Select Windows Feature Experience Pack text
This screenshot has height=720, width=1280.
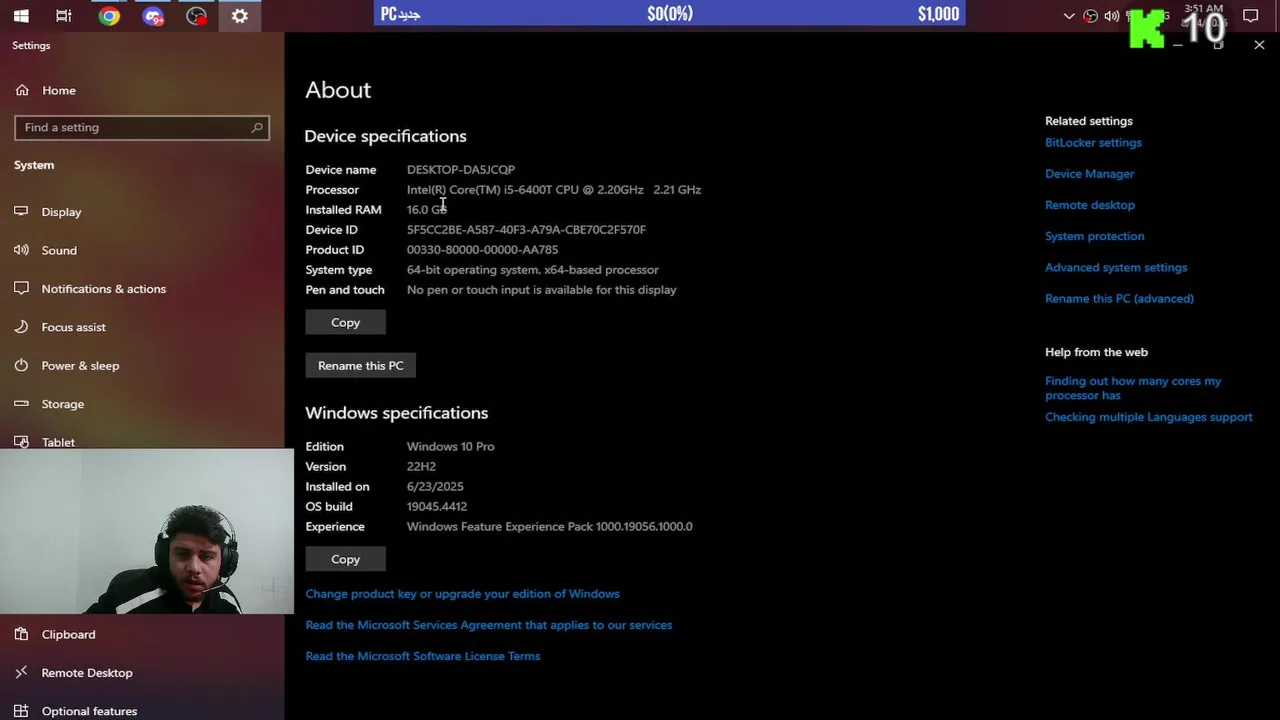point(549,527)
